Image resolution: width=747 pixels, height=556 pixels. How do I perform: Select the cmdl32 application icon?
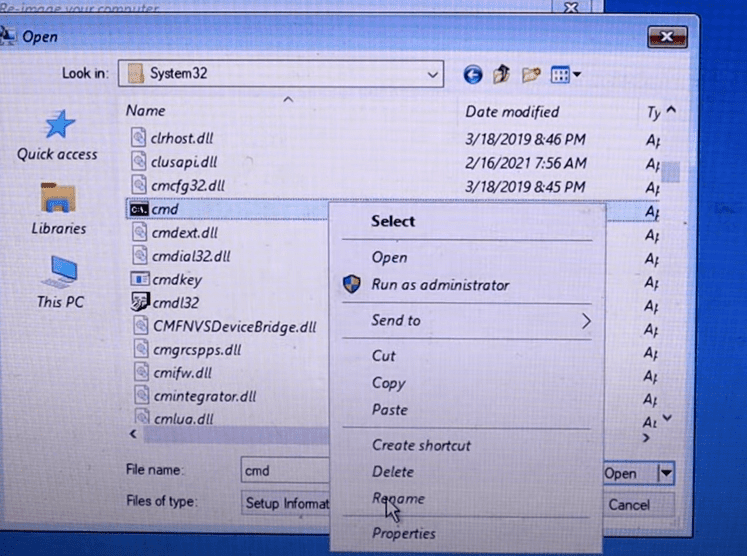click(140, 302)
